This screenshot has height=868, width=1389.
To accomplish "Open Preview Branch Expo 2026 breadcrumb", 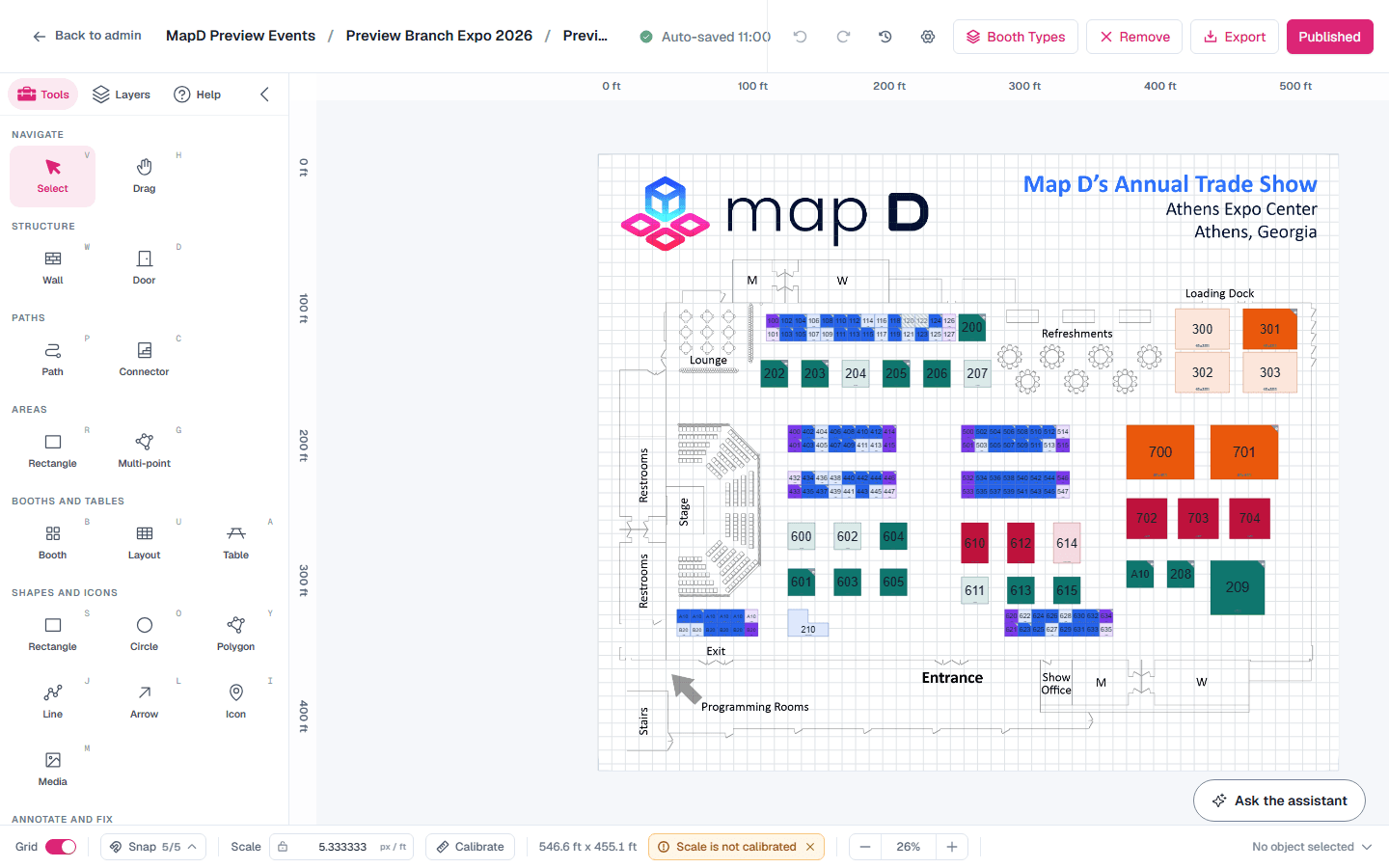I will 439,36.
